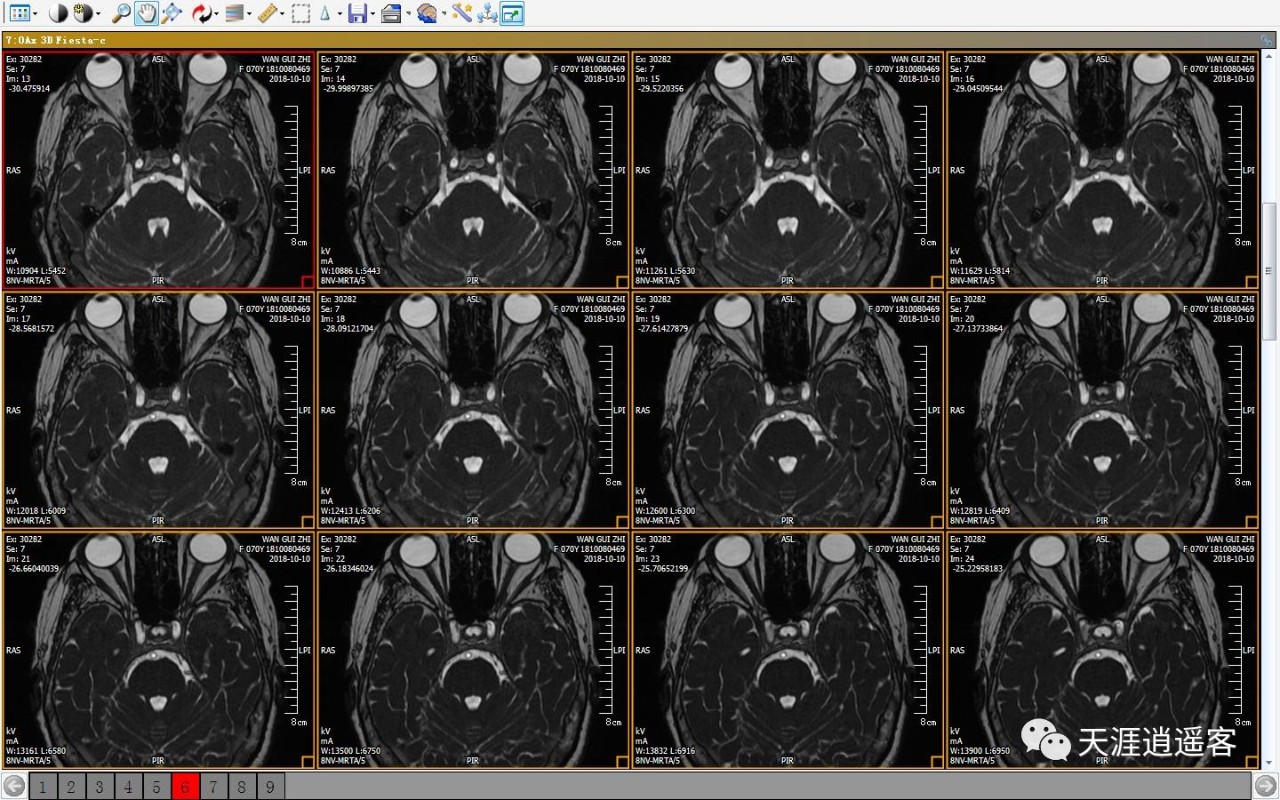
Task: Click the network share icon
Action: click(x=487, y=13)
